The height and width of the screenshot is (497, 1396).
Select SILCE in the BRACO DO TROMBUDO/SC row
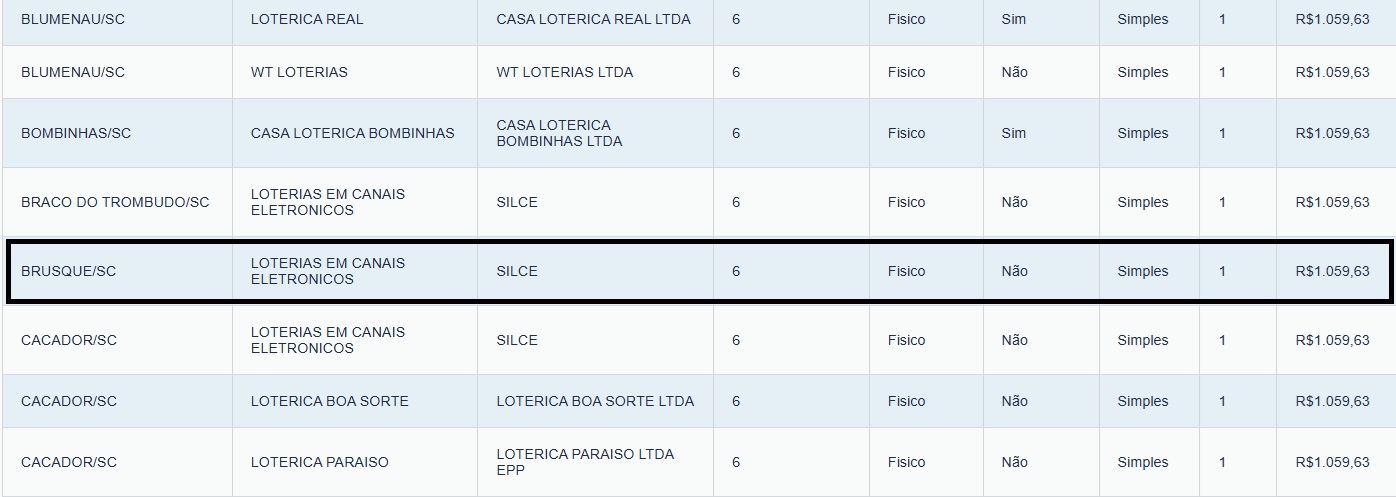[517, 202]
